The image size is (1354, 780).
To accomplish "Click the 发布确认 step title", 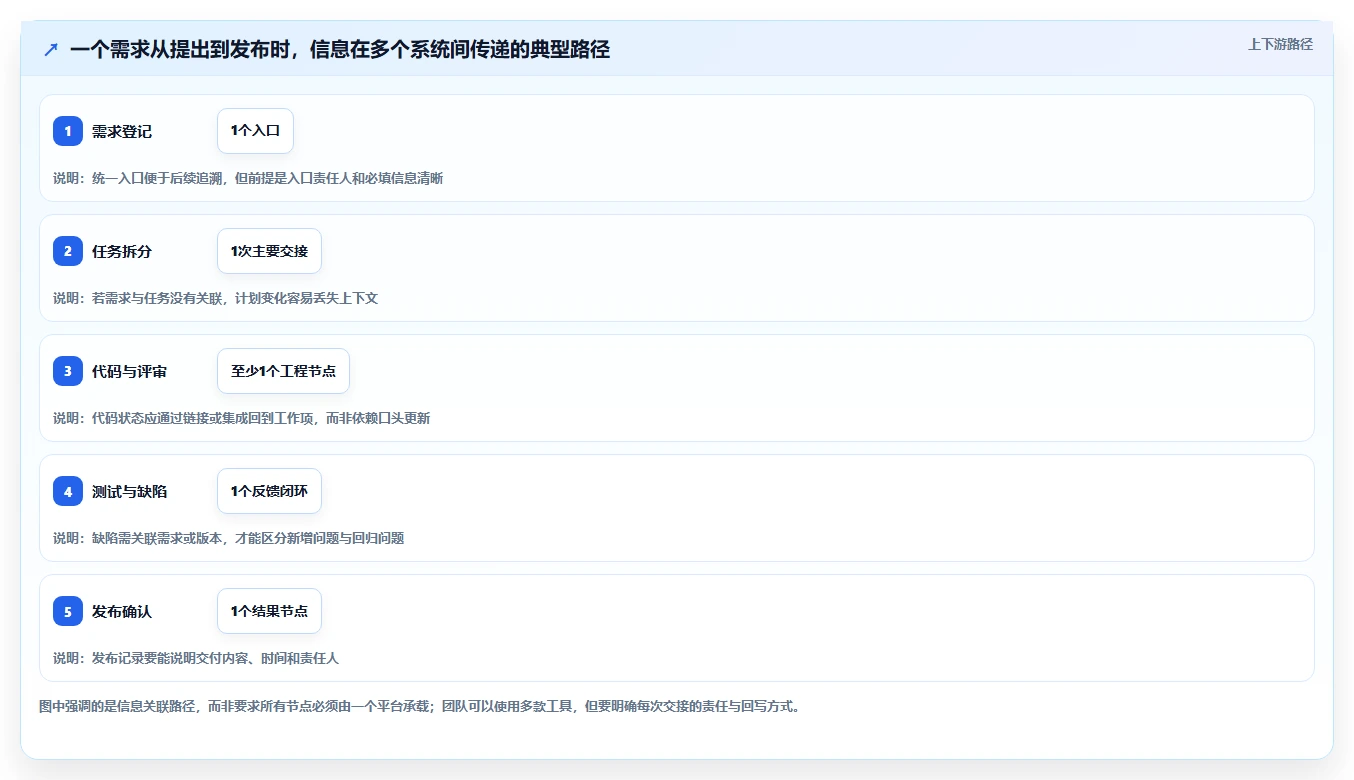I will coord(122,611).
